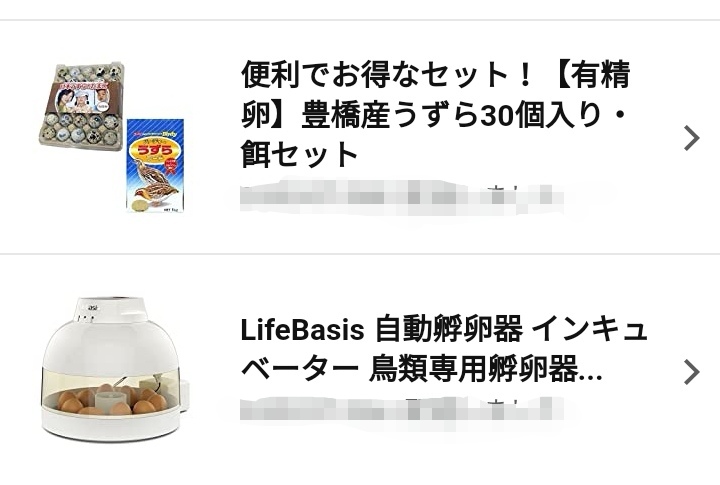Select the blue うずら feed bag image
The image size is (720, 485).
[156, 166]
